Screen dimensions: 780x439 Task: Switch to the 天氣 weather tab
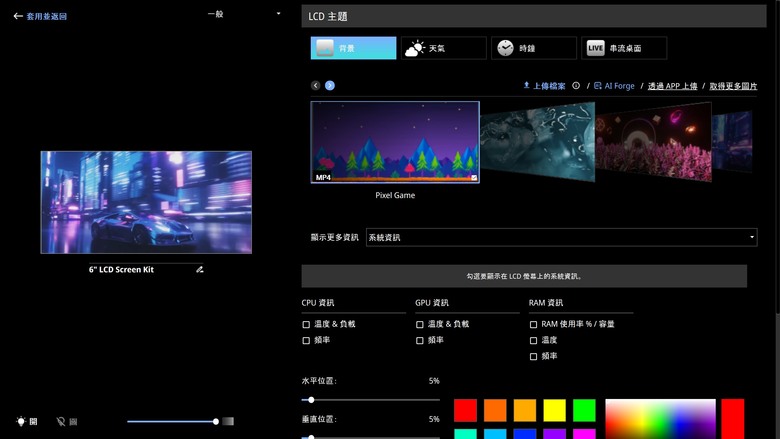pos(444,48)
